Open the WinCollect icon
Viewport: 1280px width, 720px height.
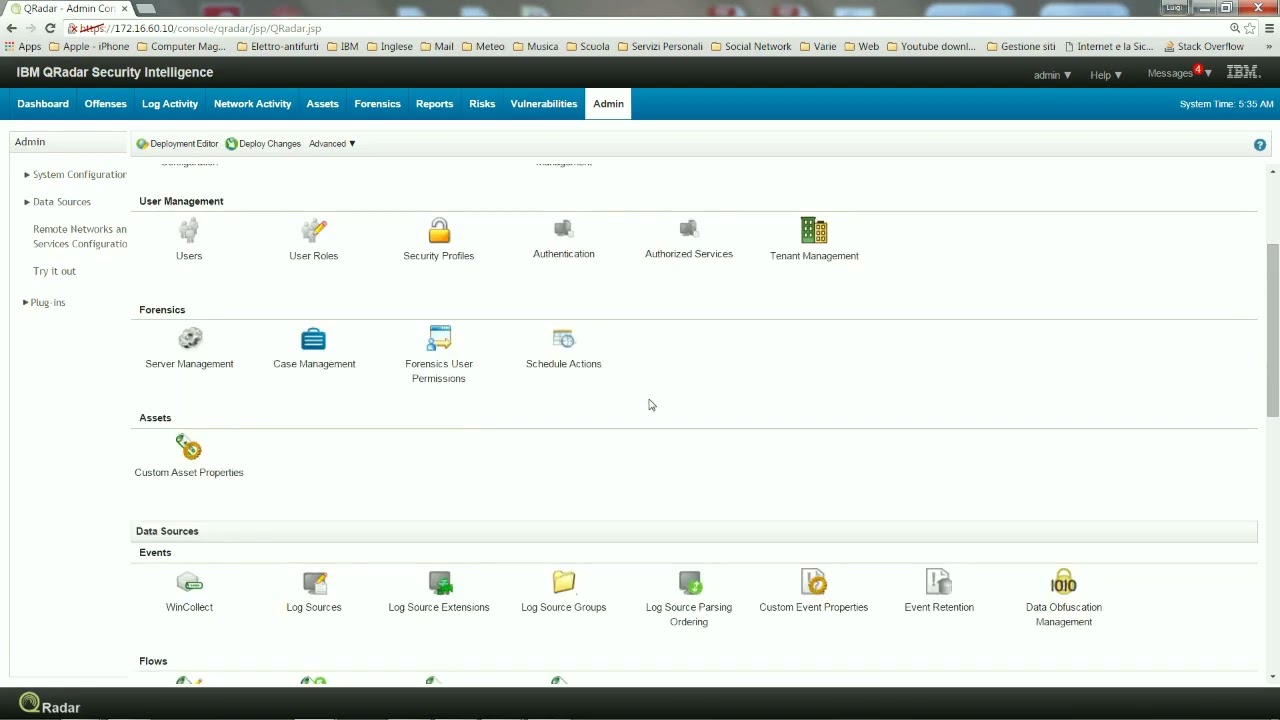click(189, 583)
